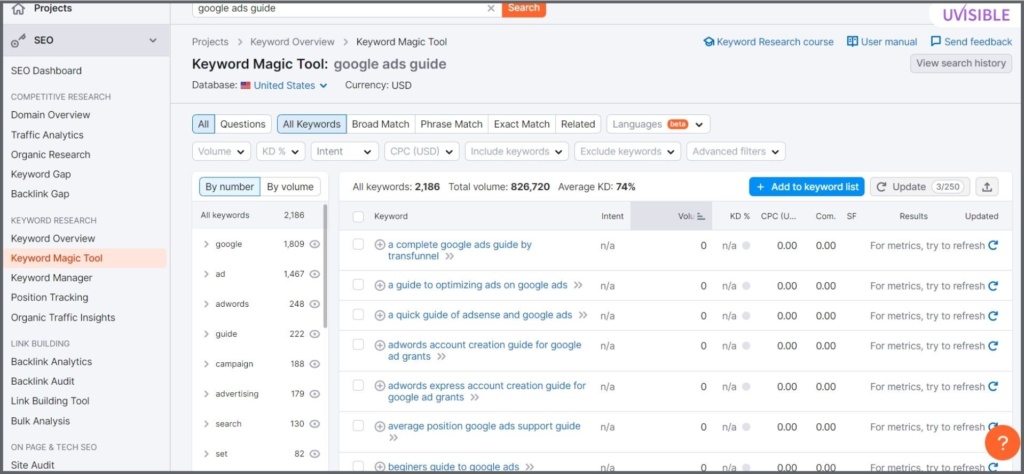Click into the 'google ads guide' search field
The image size is (1024, 474).
[340, 8]
